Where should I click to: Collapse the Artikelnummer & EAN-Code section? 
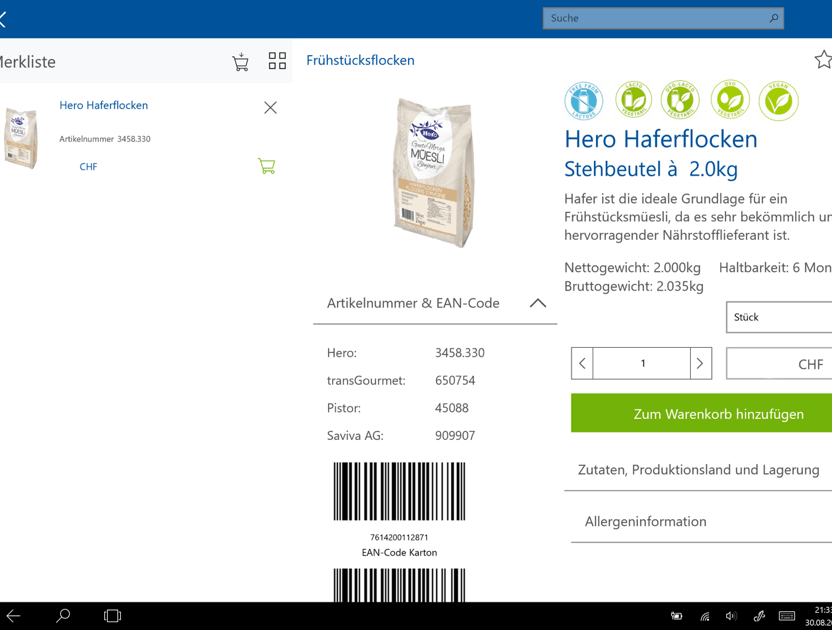tap(538, 303)
